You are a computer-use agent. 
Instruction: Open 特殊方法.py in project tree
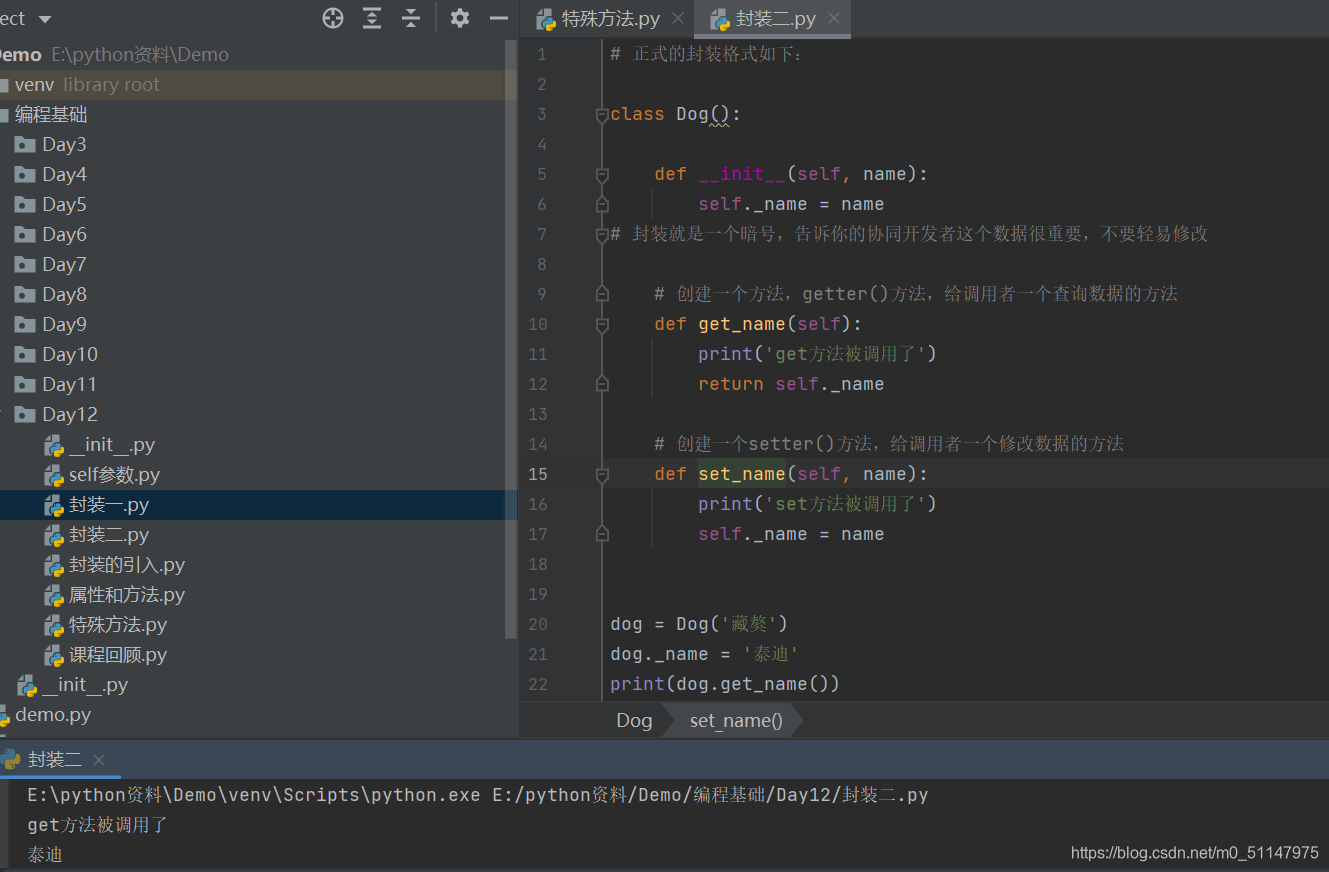[117, 625]
